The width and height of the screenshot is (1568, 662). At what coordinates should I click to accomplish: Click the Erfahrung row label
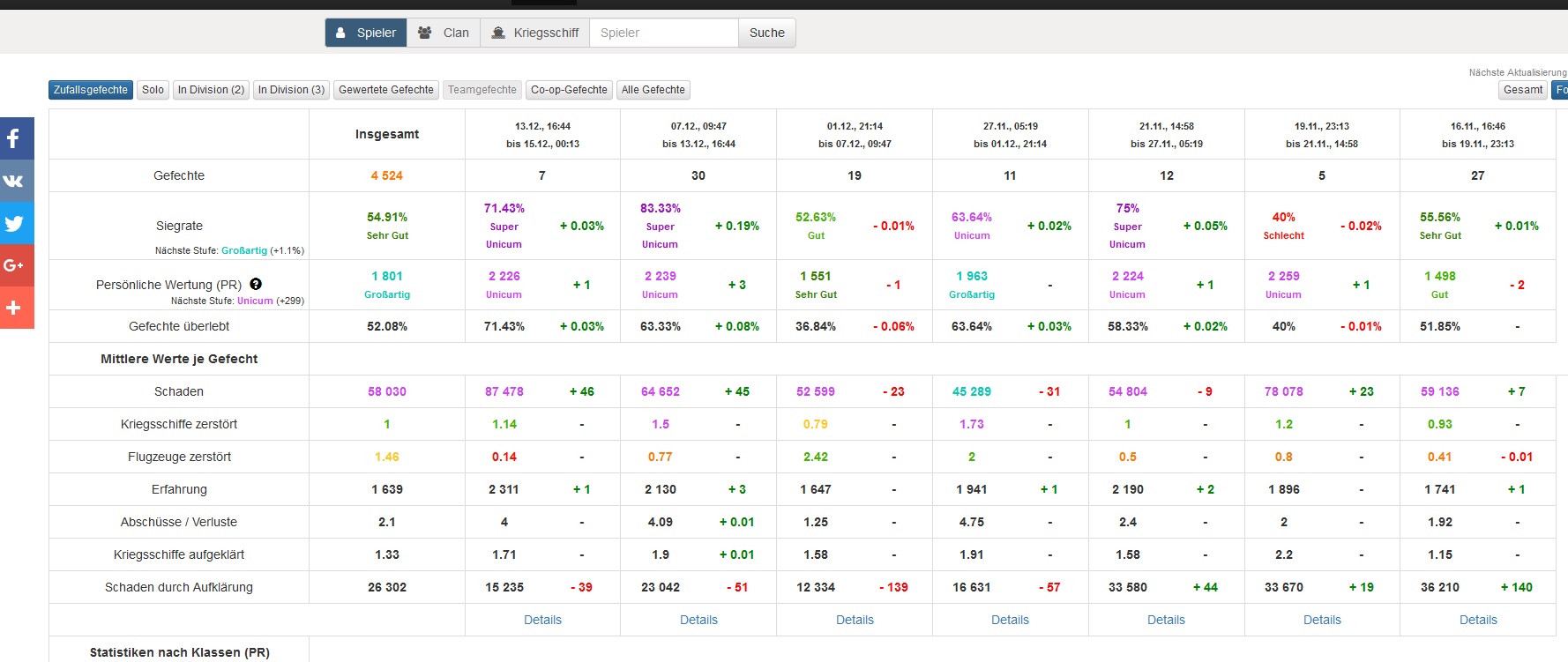(179, 489)
